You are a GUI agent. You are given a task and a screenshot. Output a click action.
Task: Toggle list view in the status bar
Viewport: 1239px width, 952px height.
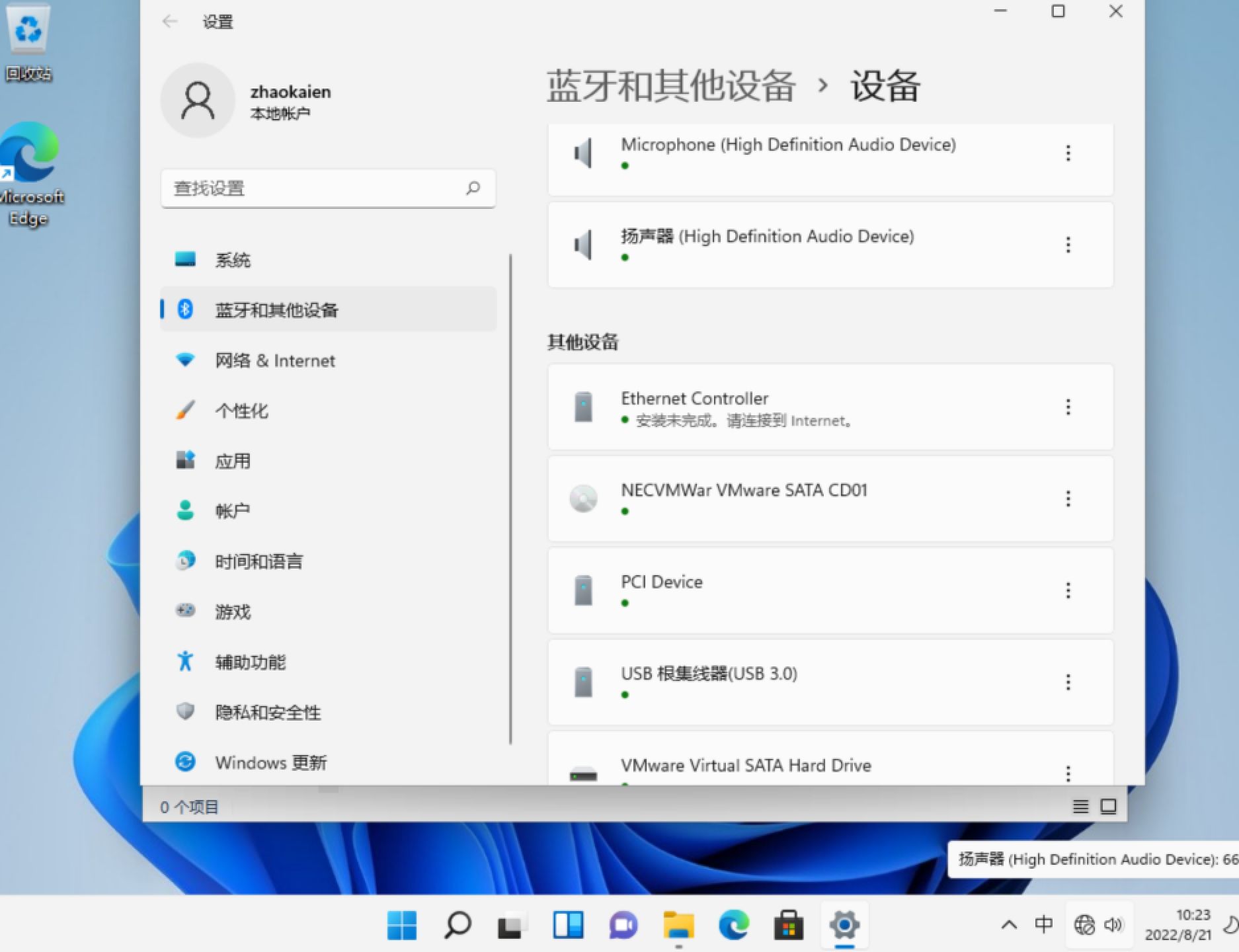(1081, 807)
